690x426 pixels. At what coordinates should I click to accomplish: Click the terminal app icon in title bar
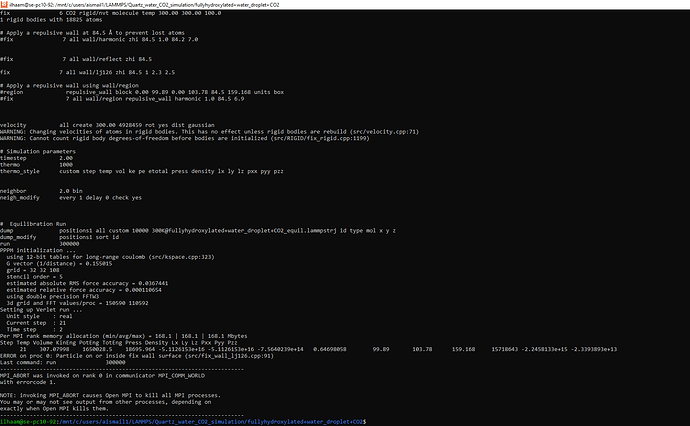[x=4, y=4]
